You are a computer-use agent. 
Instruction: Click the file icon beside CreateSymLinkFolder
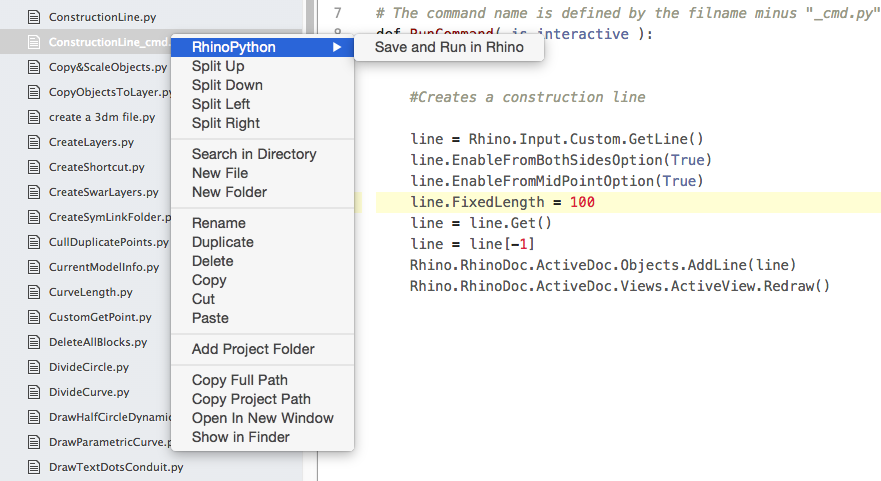(34, 217)
